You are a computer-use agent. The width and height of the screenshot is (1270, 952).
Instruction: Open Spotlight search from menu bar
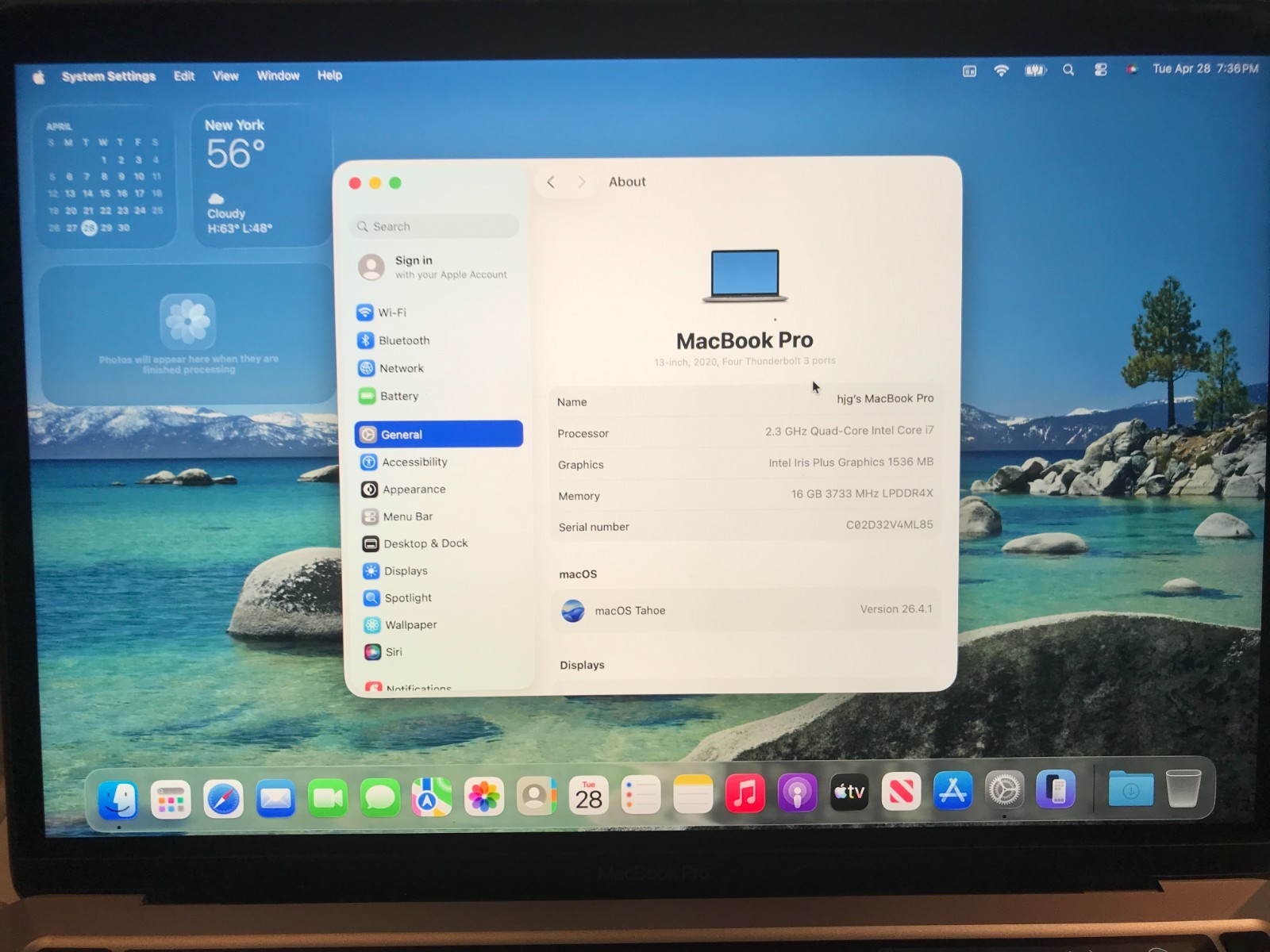(1068, 70)
